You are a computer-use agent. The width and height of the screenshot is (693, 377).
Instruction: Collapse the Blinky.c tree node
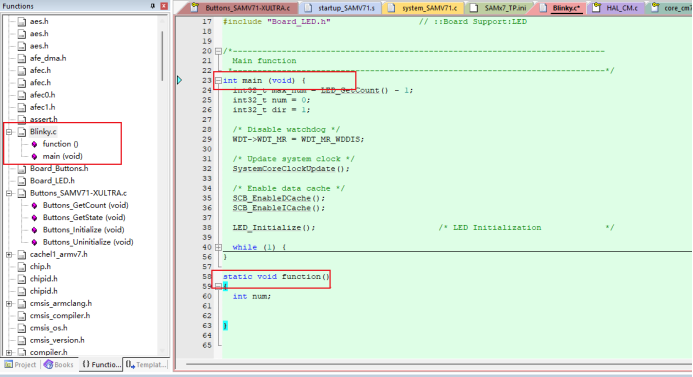coord(9,132)
